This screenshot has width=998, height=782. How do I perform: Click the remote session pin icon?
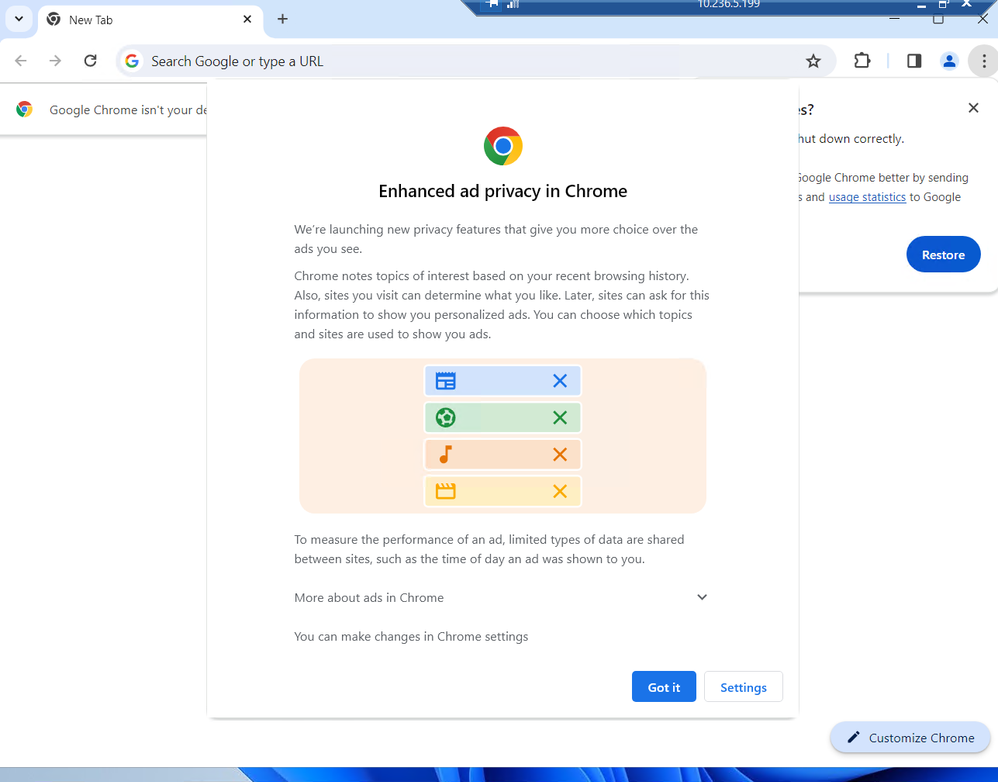491,4
